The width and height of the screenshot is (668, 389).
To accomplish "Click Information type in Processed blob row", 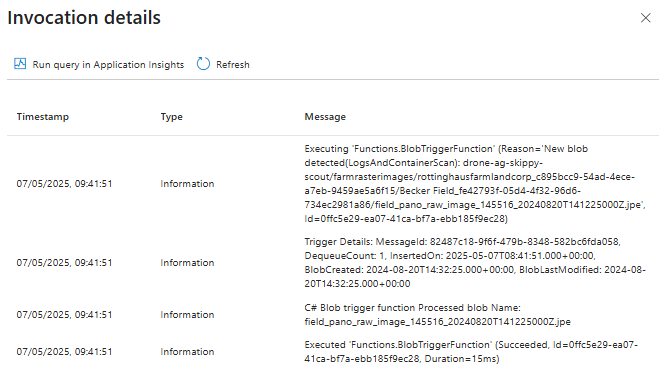I will point(187,314).
